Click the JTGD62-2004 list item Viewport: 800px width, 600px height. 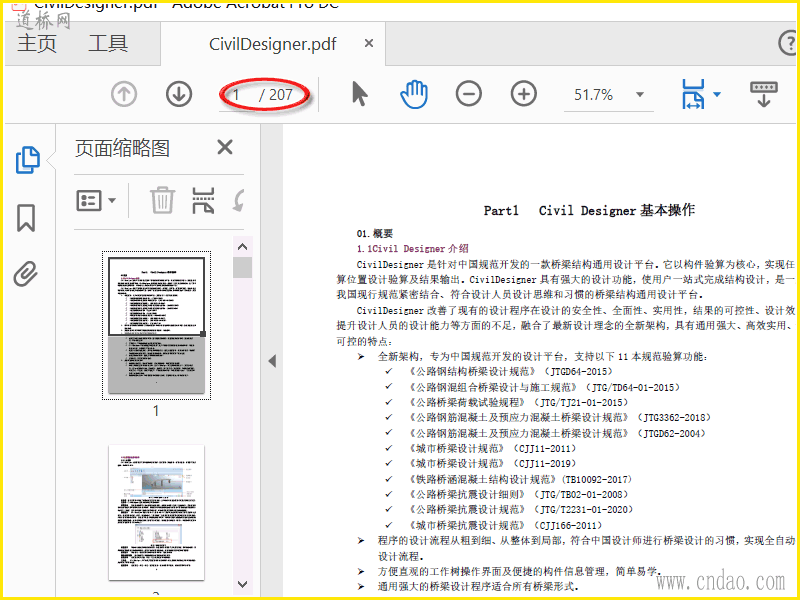(558, 433)
